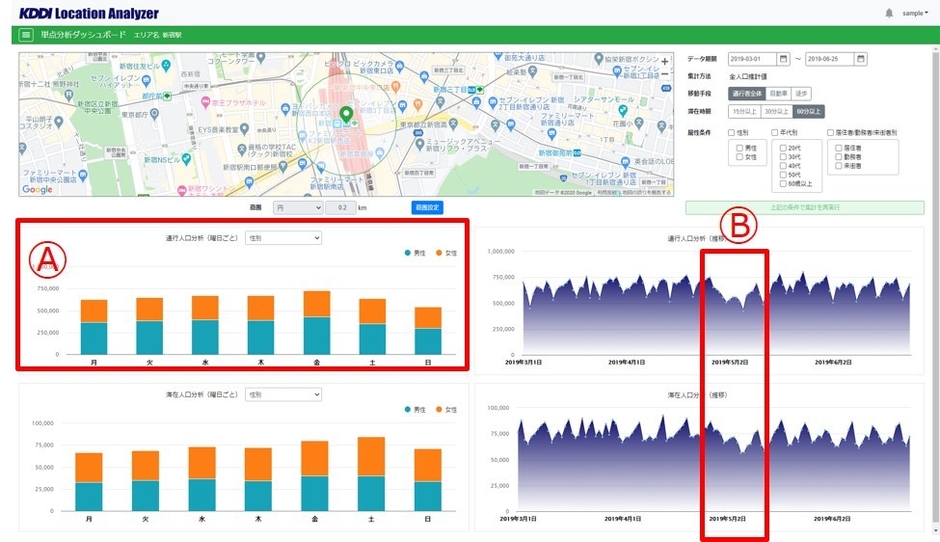This screenshot has width=940, height=542.
Task: Expand 性別 dropdown on 通行人口分析 chart
Action: point(283,238)
